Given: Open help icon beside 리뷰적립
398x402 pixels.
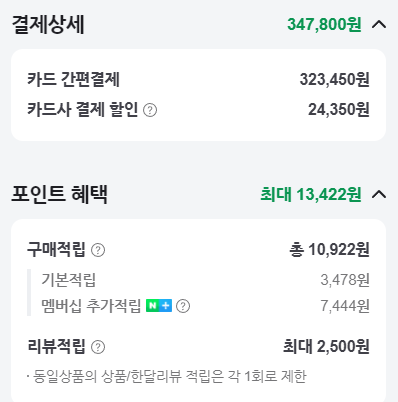Looking at the screenshot, I should [98, 347].
